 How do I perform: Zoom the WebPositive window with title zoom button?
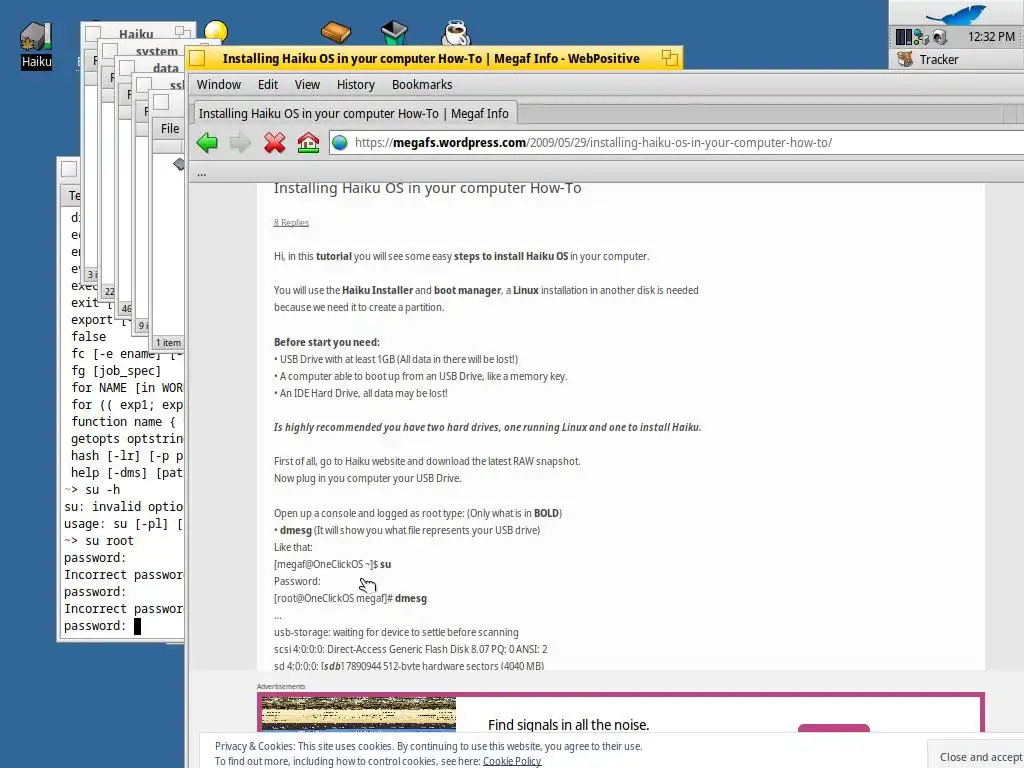pos(669,58)
